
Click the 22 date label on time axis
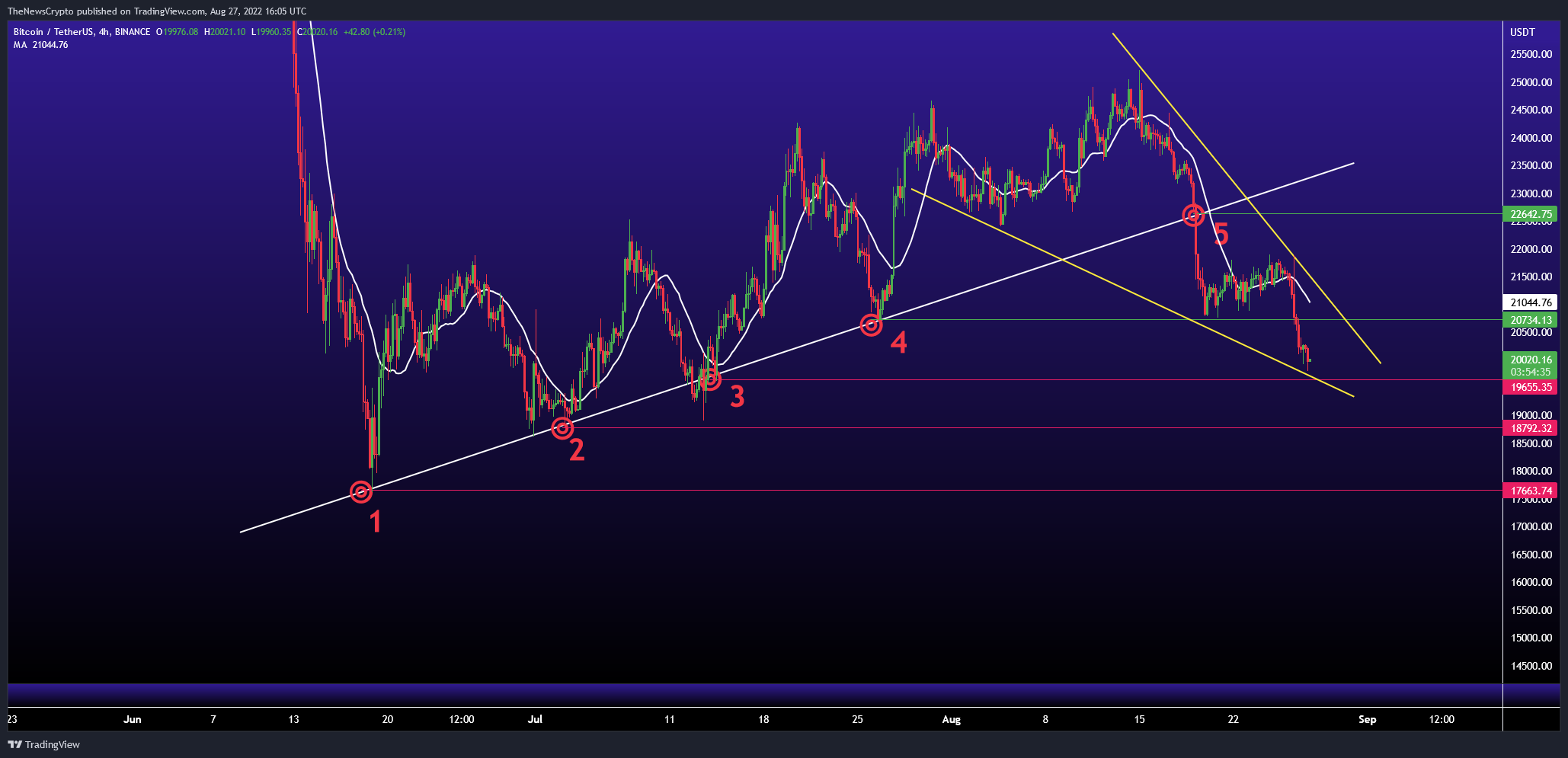pyautogui.click(x=1234, y=719)
